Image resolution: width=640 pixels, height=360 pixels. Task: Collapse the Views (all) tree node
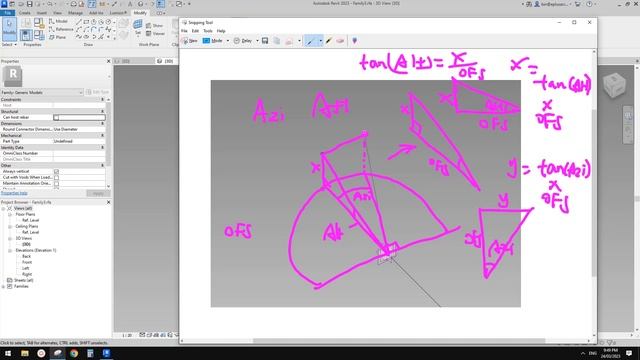tap(4, 209)
